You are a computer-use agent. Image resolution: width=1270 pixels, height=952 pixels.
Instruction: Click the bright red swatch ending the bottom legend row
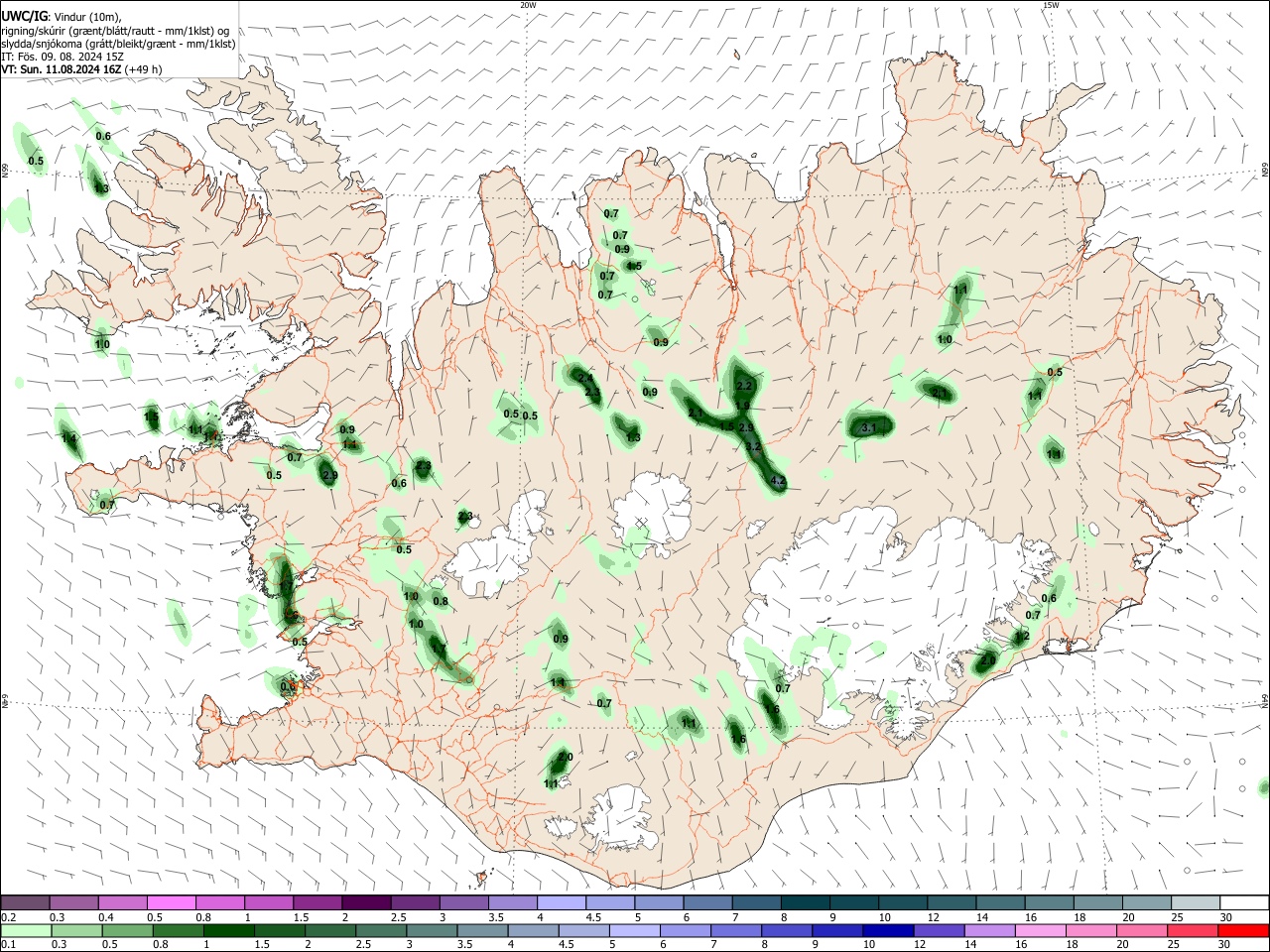coord(1243,931)
